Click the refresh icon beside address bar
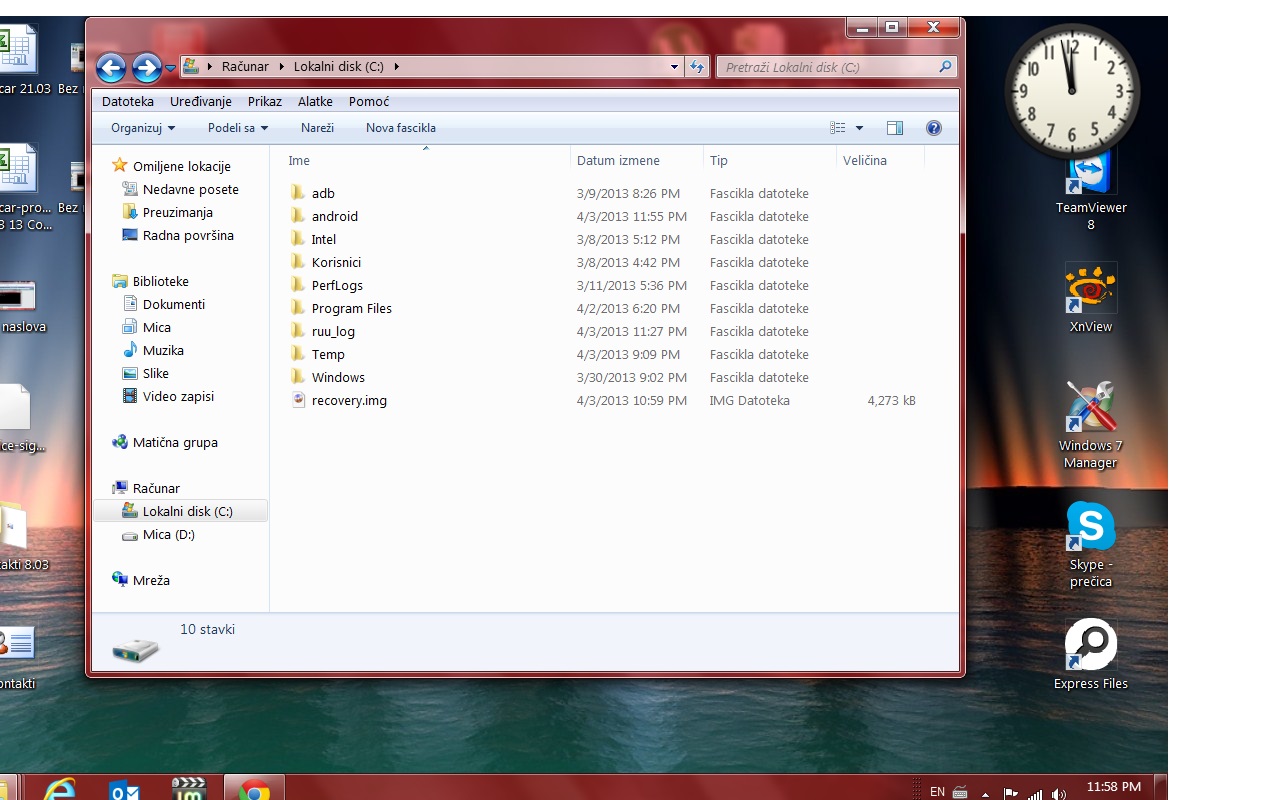 tap(697, 67)
